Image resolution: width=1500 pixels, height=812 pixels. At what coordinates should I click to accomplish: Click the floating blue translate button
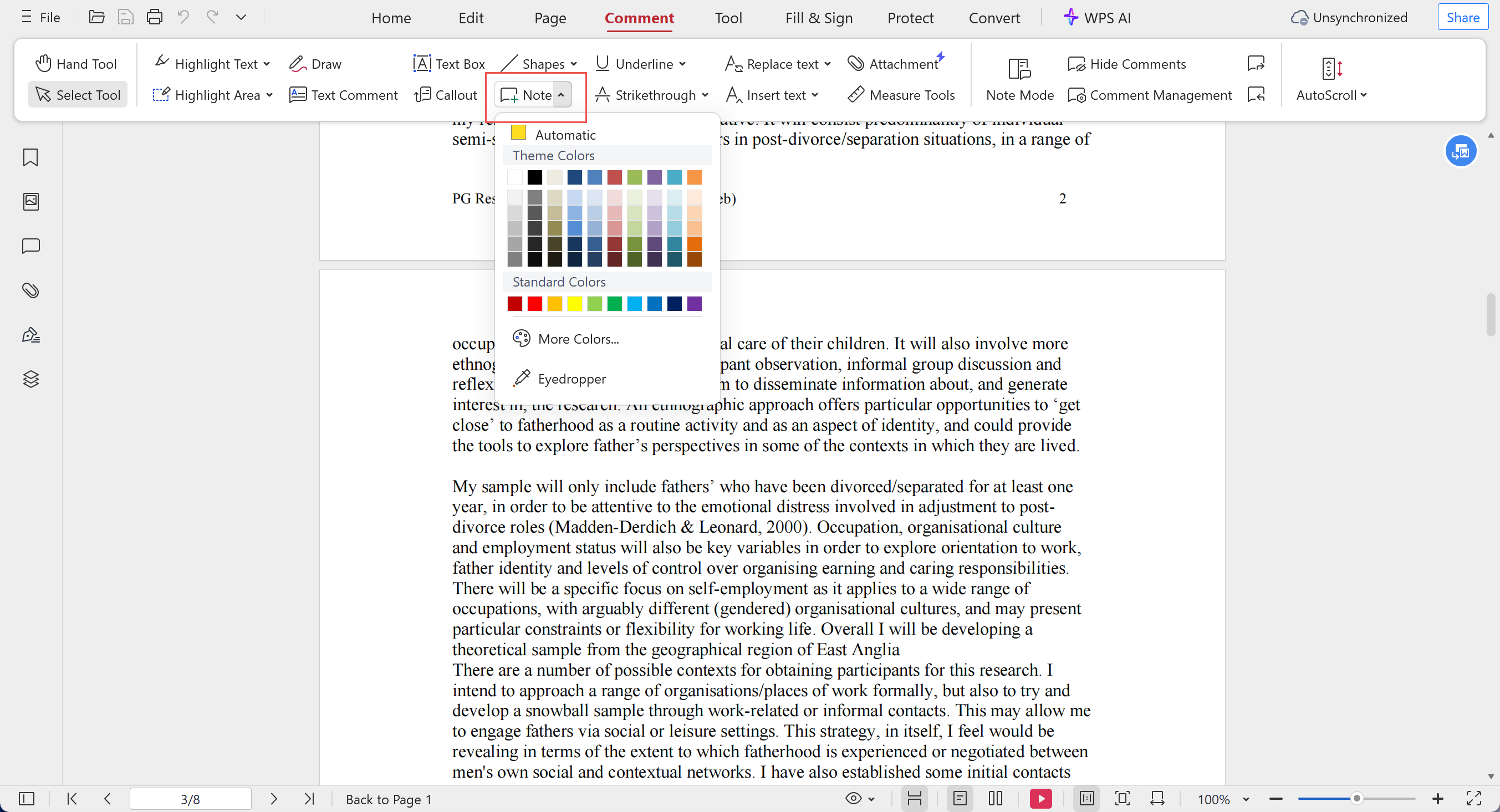pyautogui.click(x=1461, y=151)
